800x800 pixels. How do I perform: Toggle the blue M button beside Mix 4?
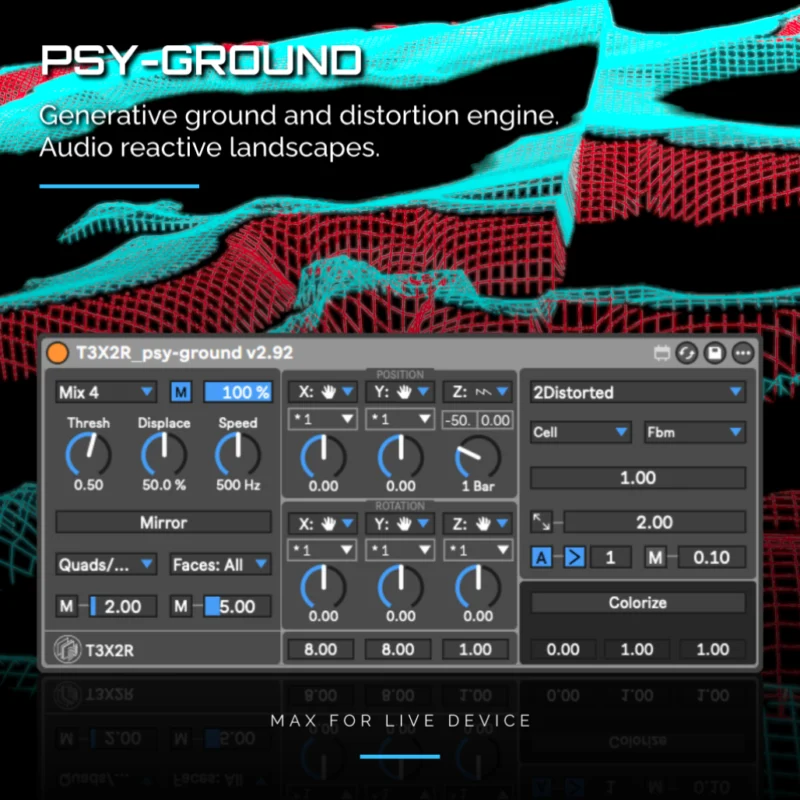[181, 392]
